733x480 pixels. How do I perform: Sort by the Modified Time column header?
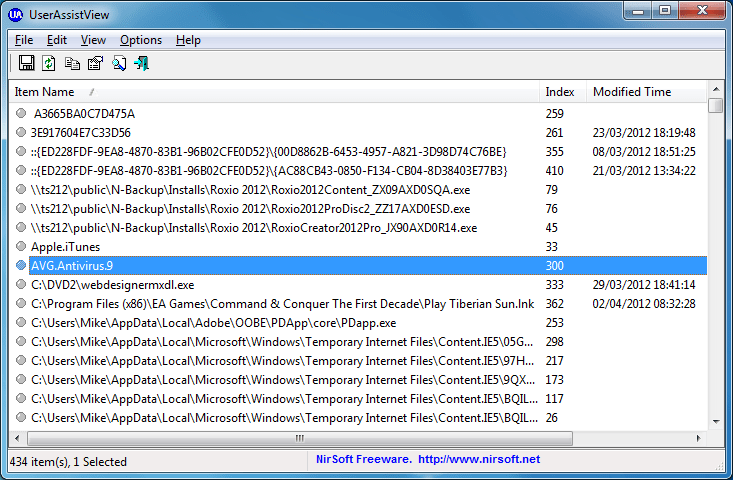(x=647, y=92)
